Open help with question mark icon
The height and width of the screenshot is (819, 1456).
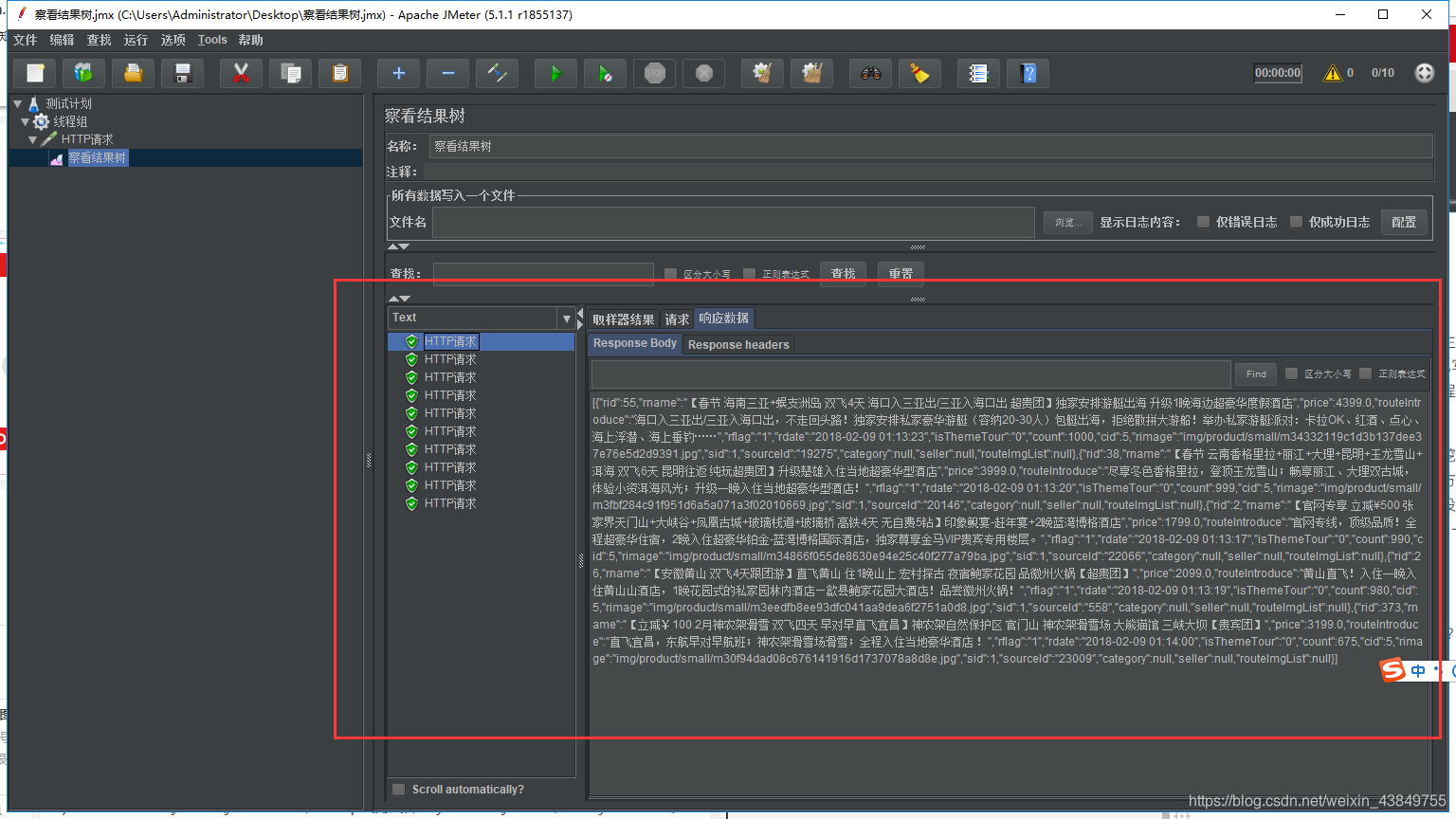[1028, 73]
